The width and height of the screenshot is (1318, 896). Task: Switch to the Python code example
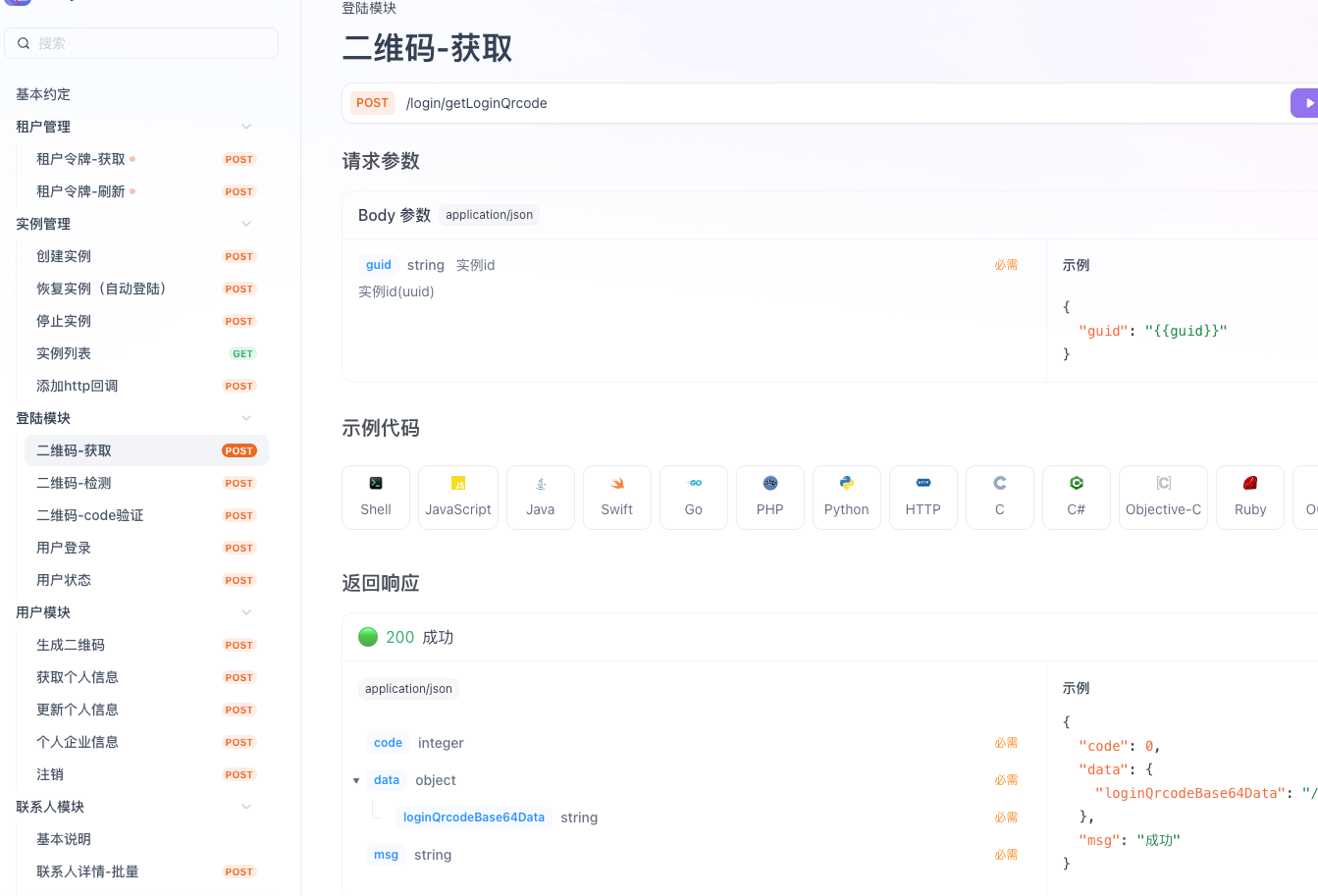846,497
